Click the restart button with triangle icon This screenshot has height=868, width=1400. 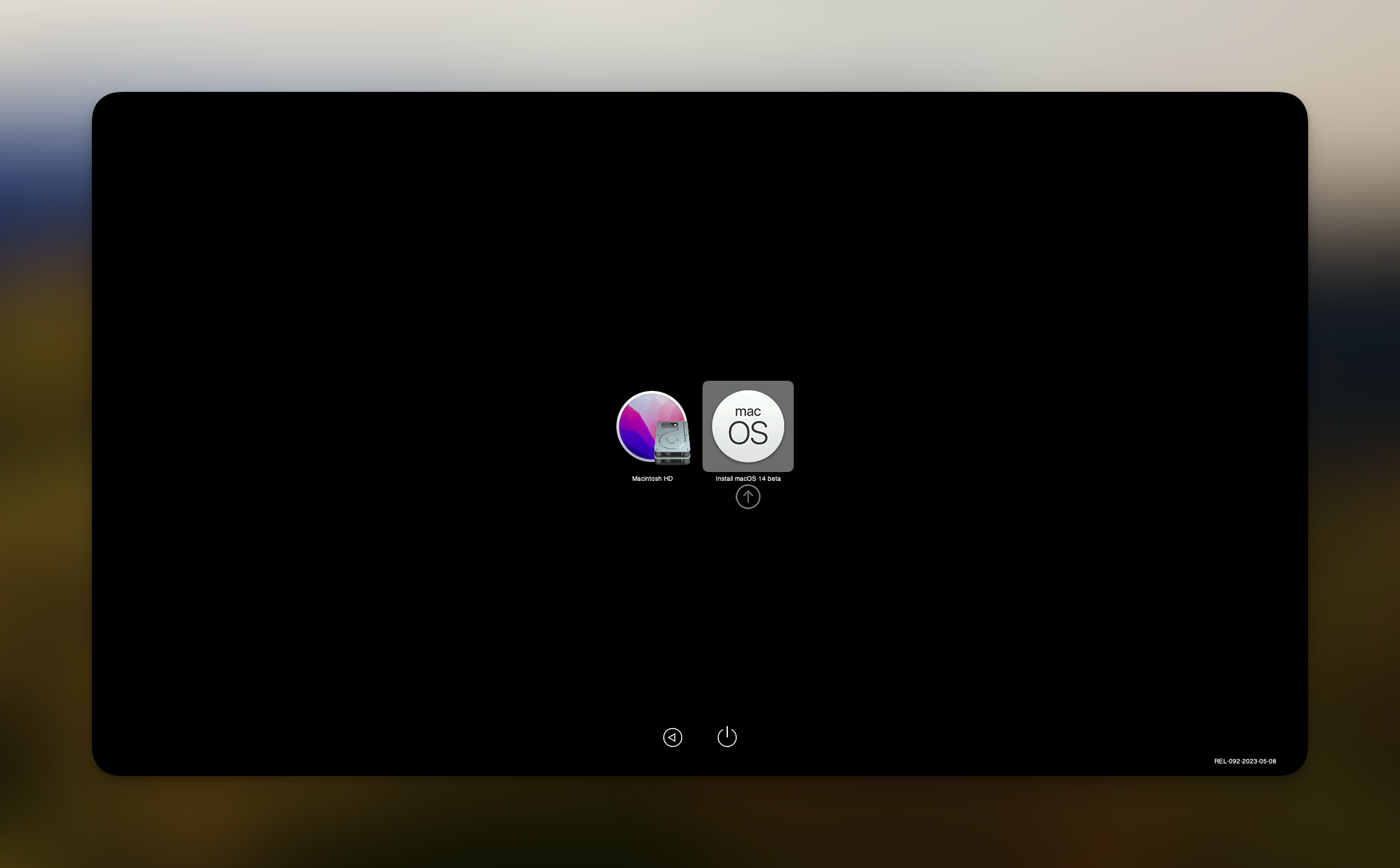point(673,737)
